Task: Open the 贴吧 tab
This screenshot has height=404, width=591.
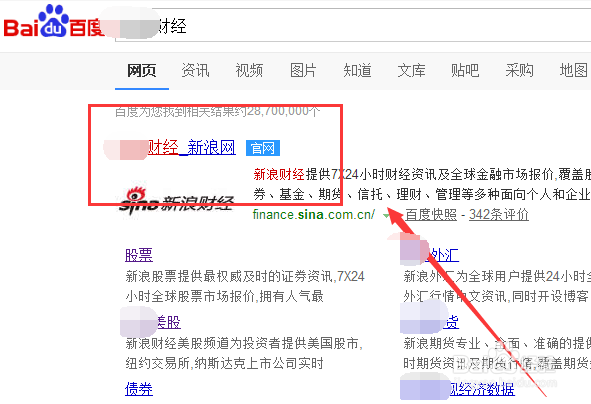Action: [x=465, y=70]
